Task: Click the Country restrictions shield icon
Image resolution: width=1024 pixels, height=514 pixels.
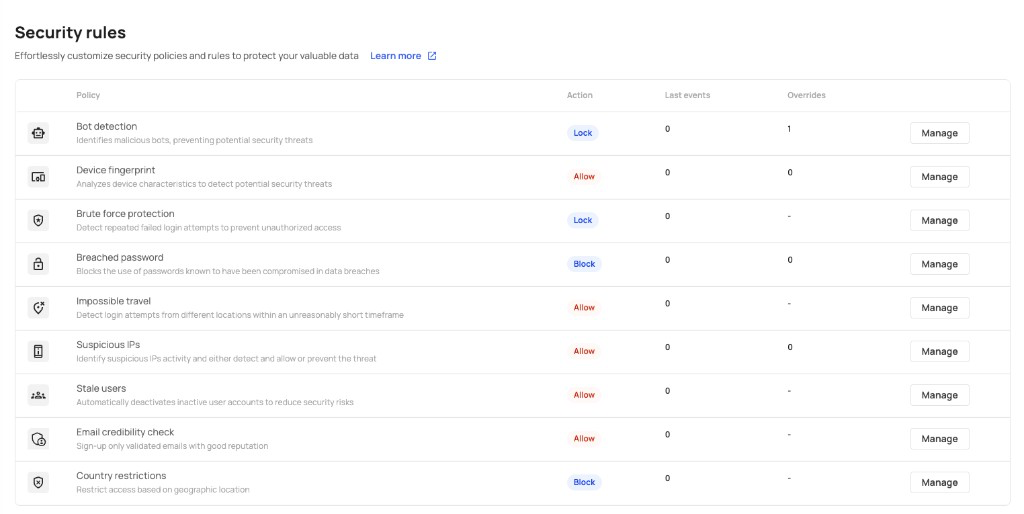Action: click(39, 483)
